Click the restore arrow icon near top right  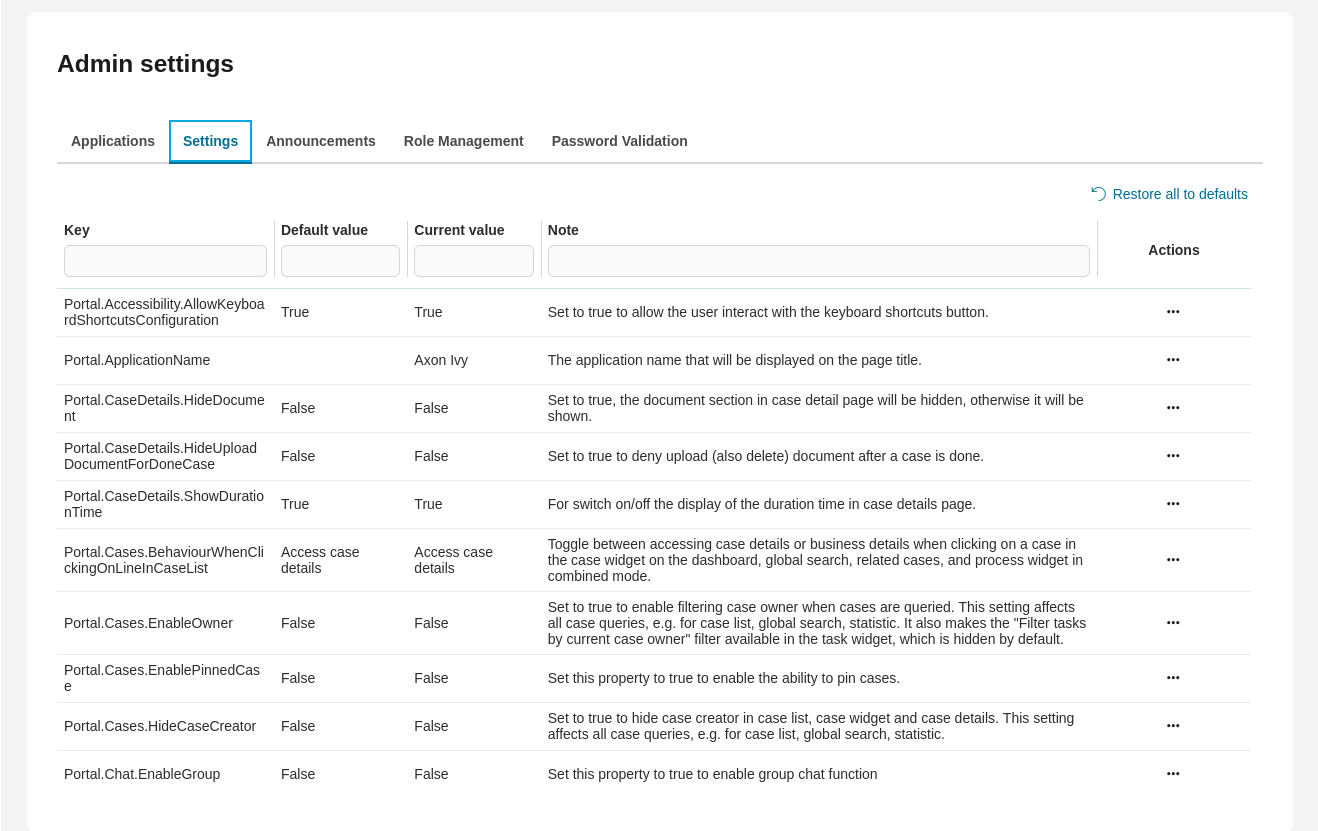click(1097, 193)
